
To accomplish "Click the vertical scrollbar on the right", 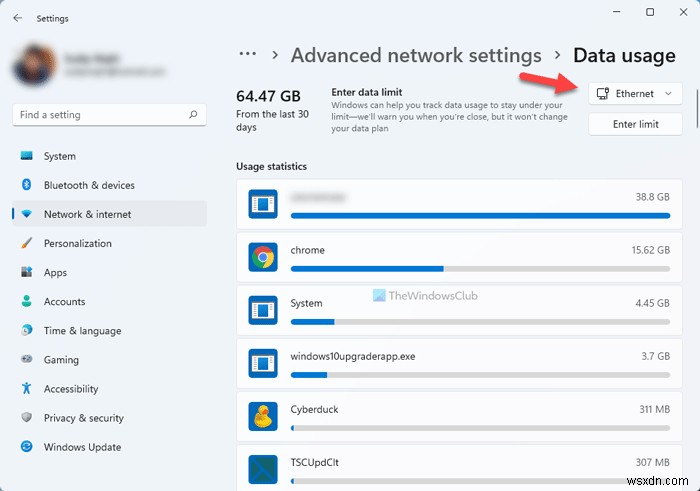I will 697,108.
